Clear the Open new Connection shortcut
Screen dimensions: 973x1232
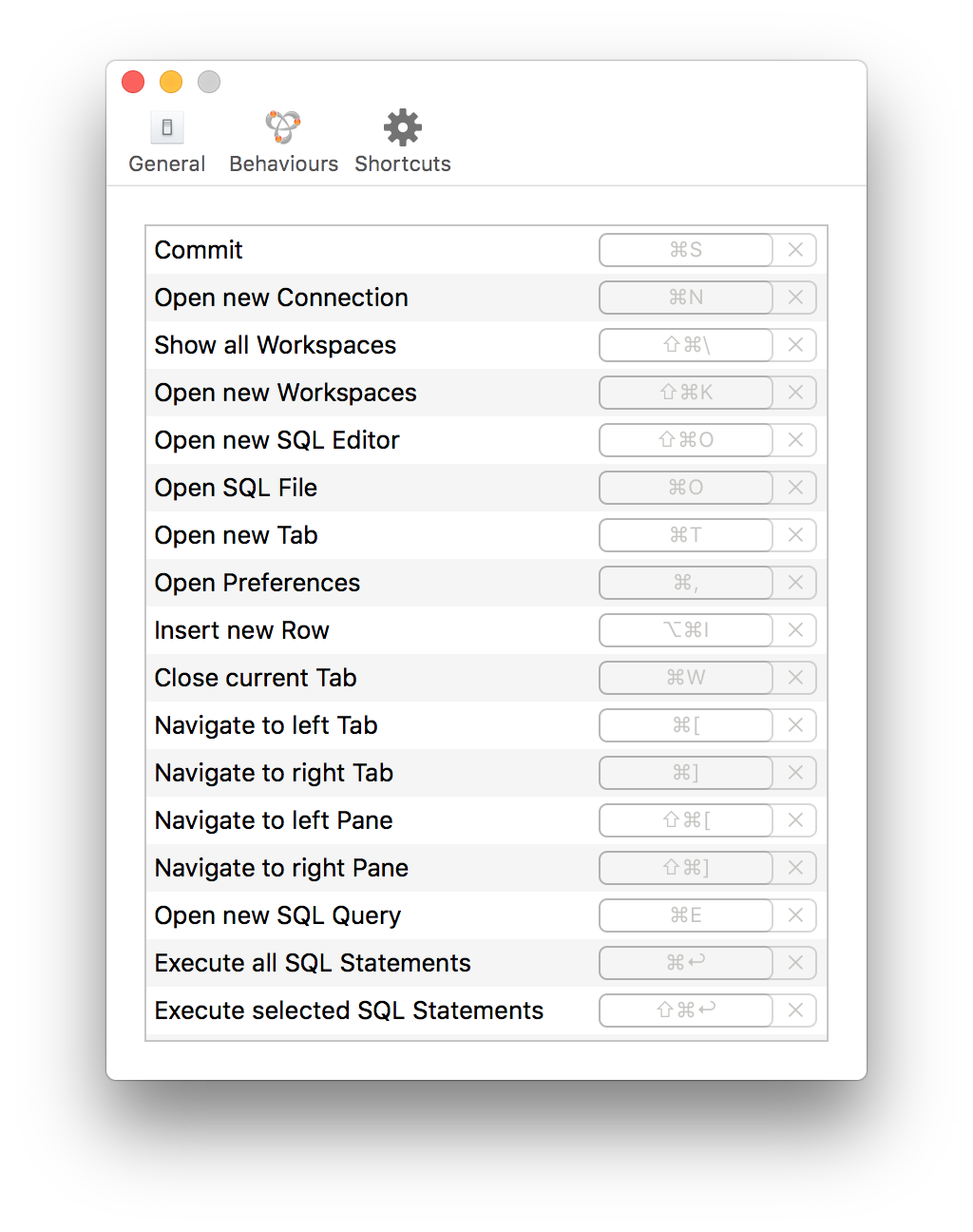(795, 298)
